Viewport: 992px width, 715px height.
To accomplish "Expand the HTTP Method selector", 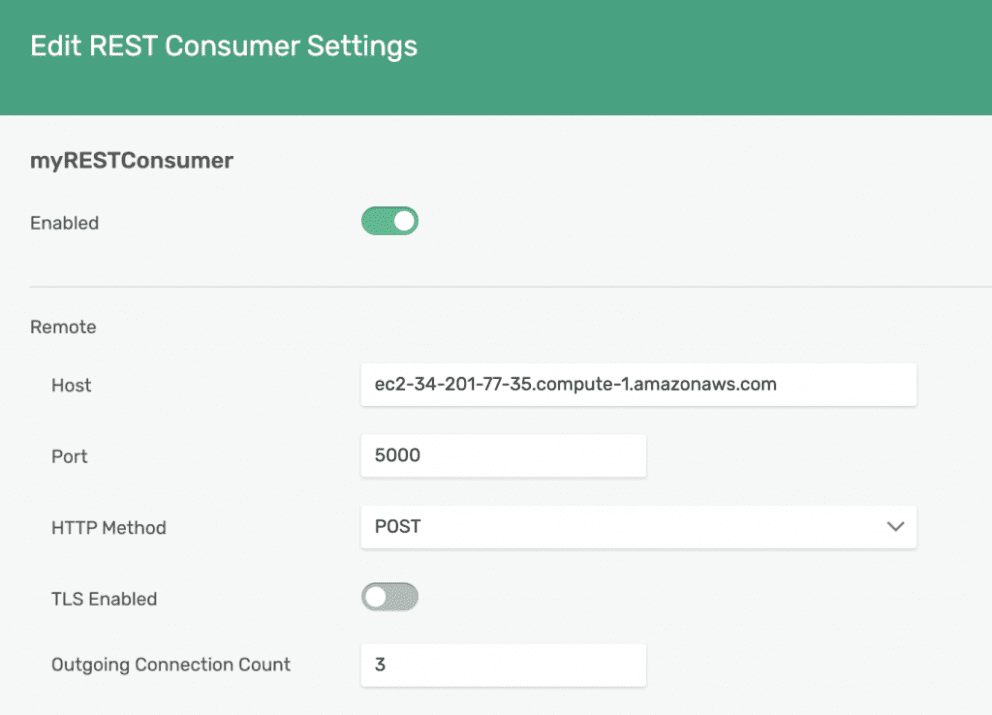I will point(639,527).
